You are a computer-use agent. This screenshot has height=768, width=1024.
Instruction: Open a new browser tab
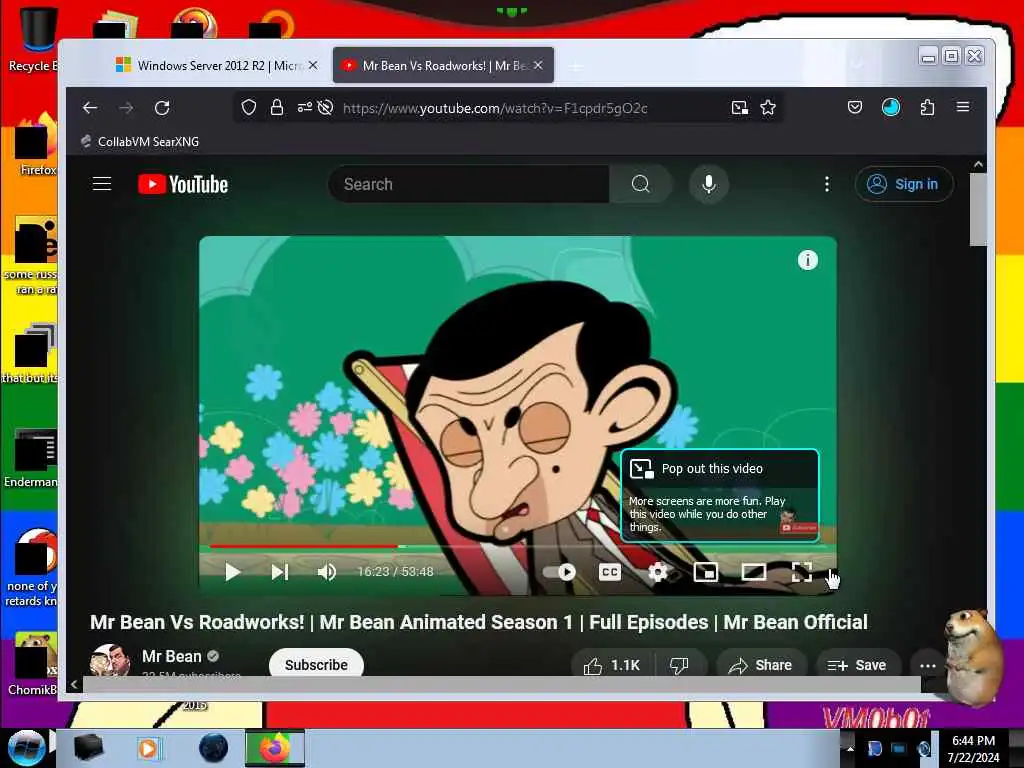point(576,66)
